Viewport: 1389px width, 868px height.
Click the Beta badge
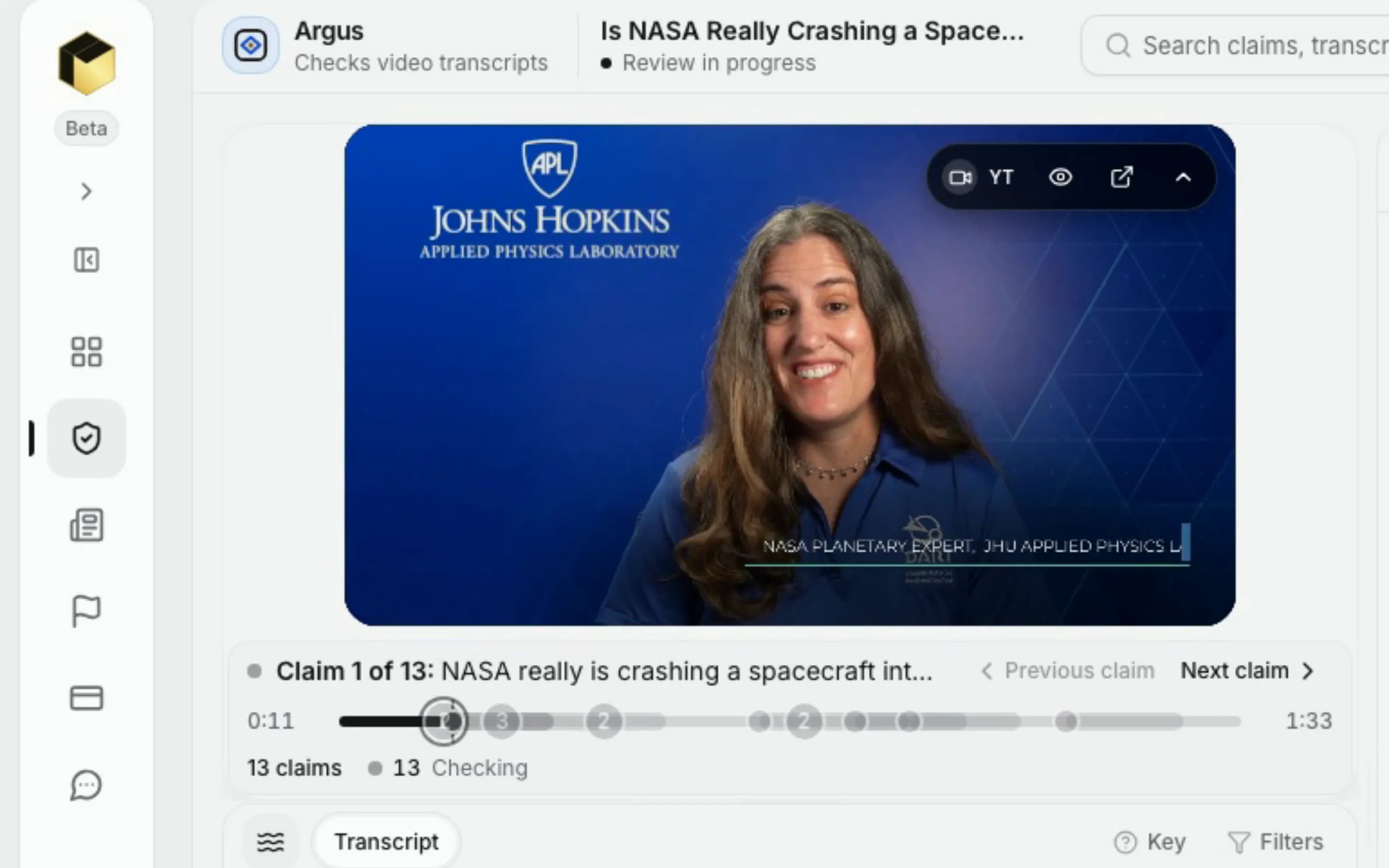click(87, 128)
